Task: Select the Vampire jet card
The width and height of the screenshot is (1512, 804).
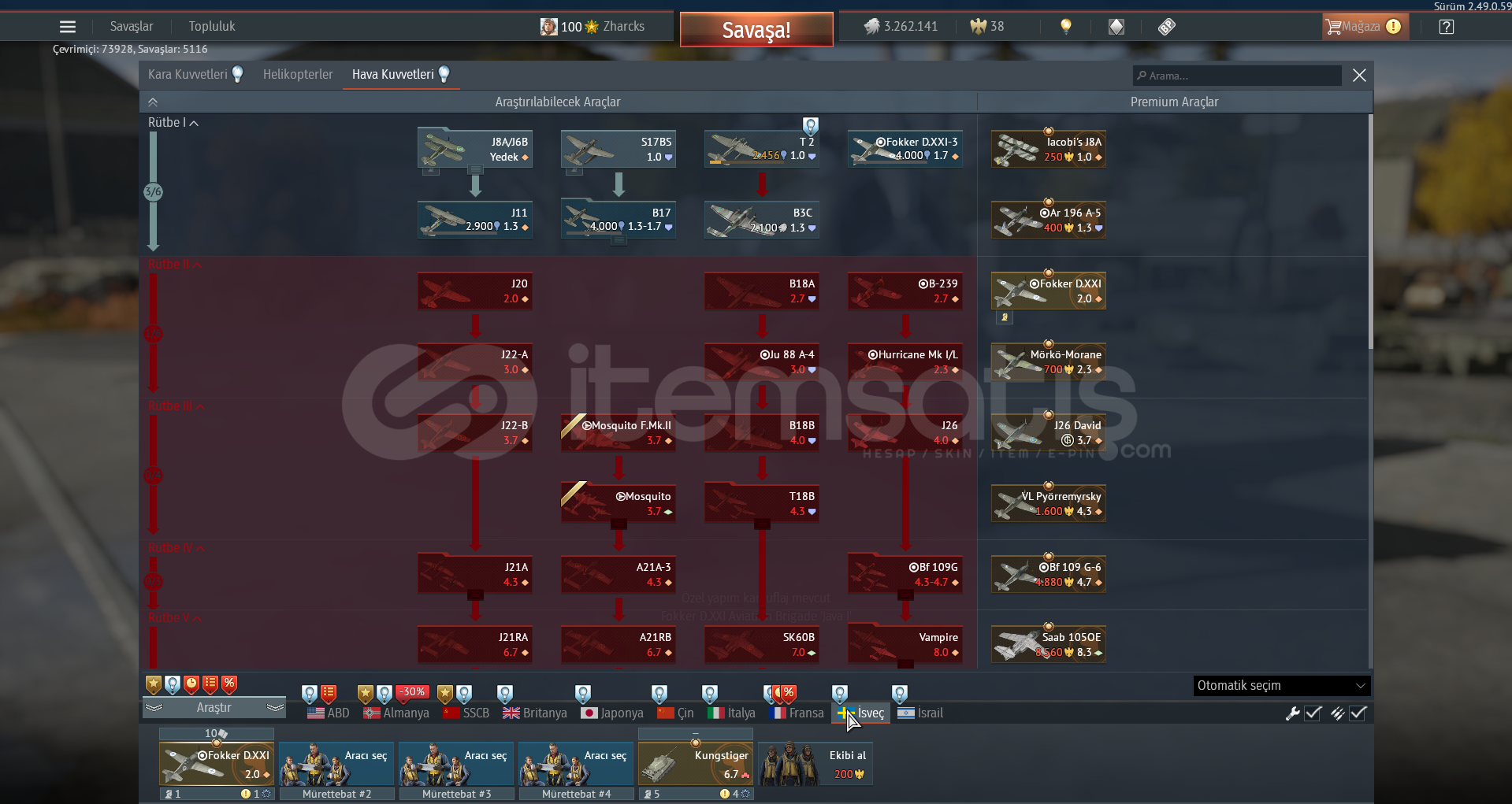Action: pyautogui.click(x=905, y=644)
